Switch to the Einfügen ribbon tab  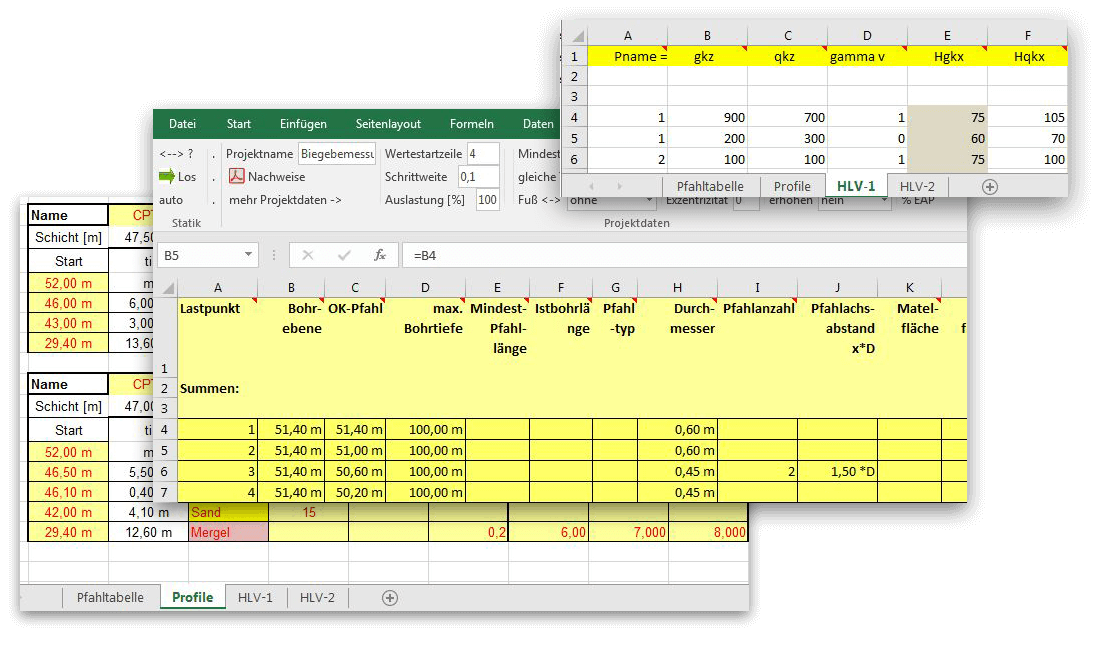[x=303, y=124]
